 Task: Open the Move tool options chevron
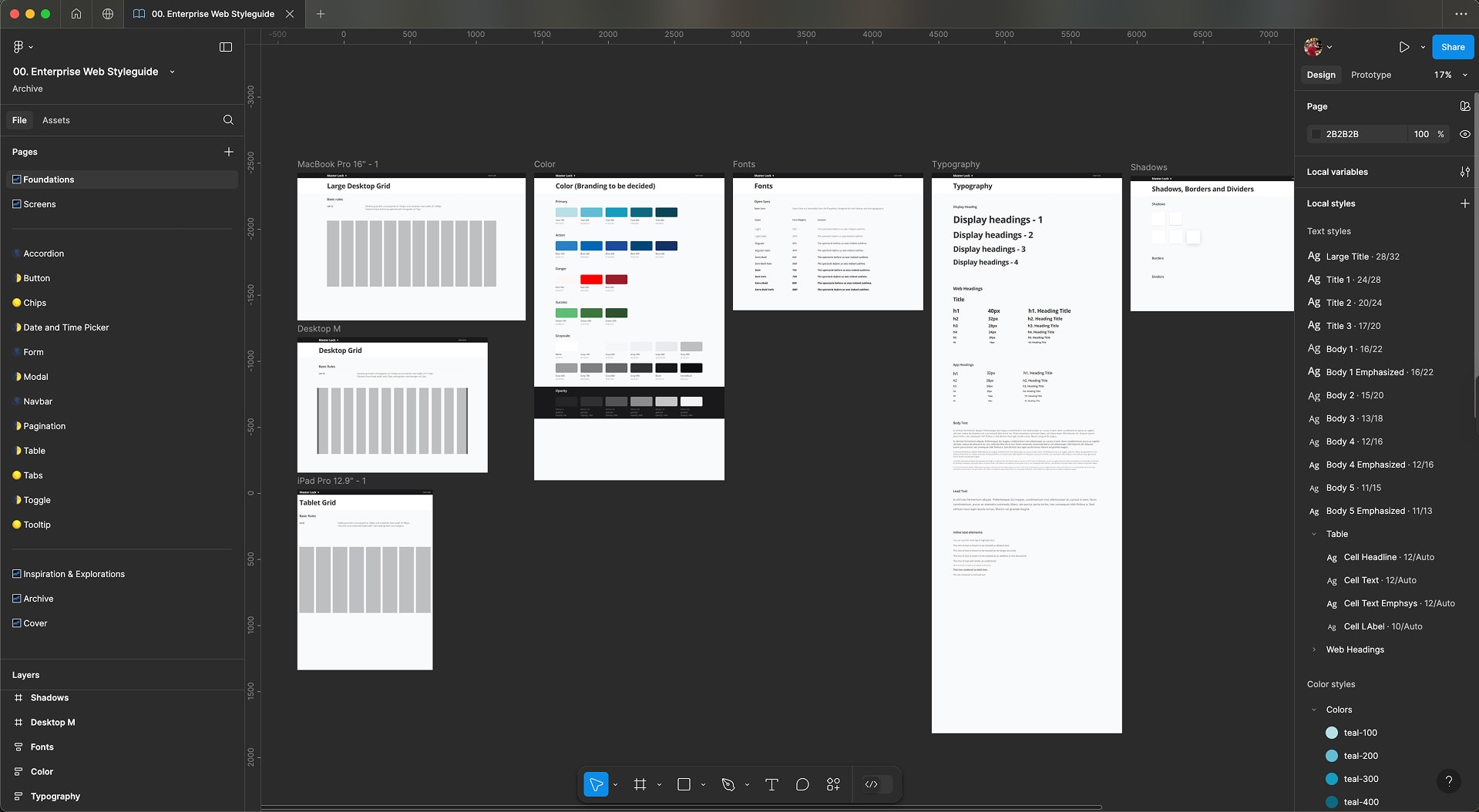pyautogui.click(x=615, y=785)
